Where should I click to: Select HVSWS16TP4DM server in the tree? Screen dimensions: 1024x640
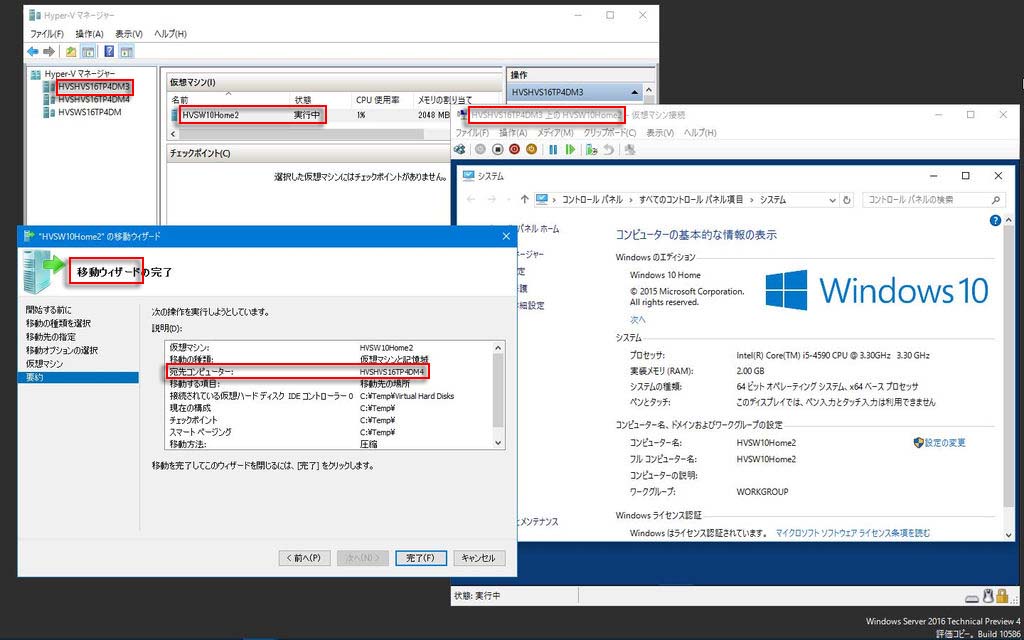pyautogui.click(x=89, y=112)
